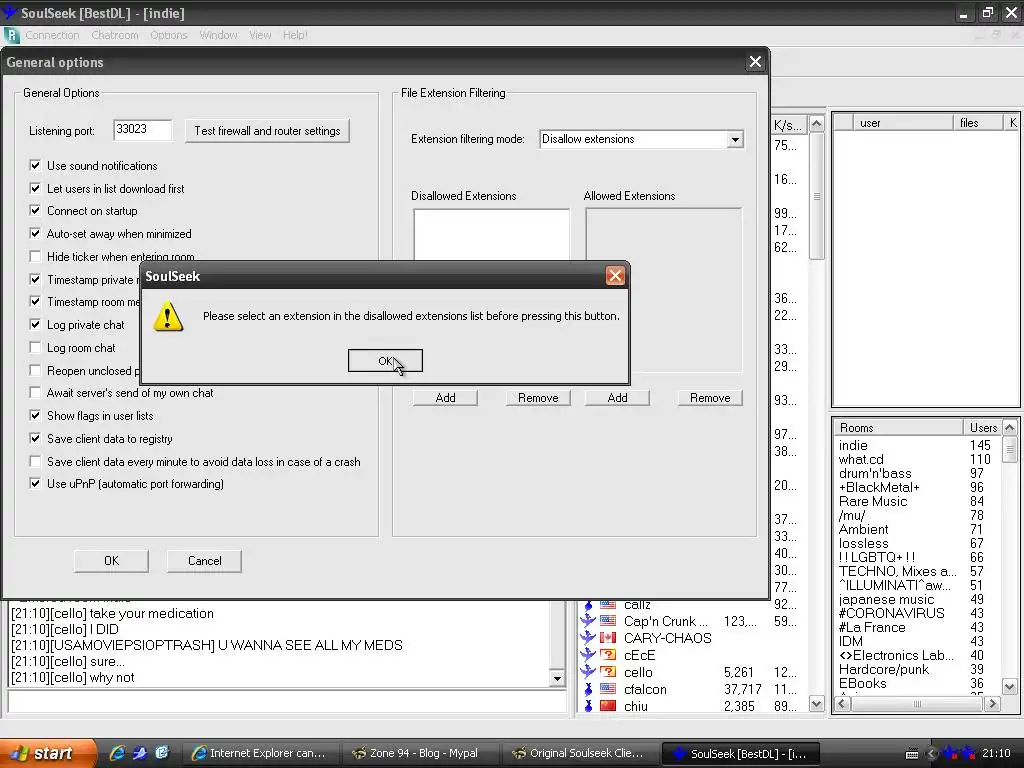Click user list scroll up arrow

click(x=816, y=123)
